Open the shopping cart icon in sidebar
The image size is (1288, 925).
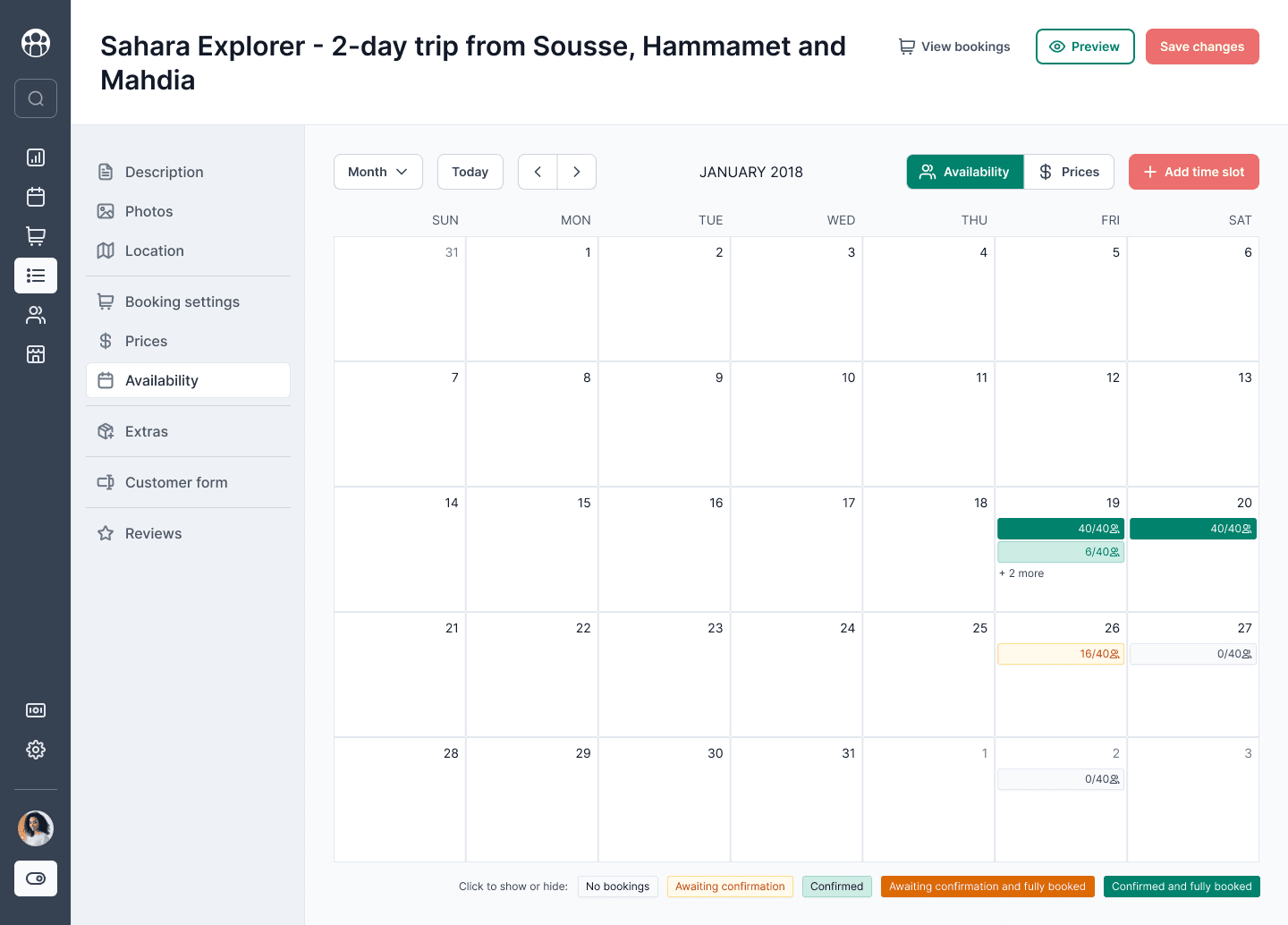pos(36,236)
